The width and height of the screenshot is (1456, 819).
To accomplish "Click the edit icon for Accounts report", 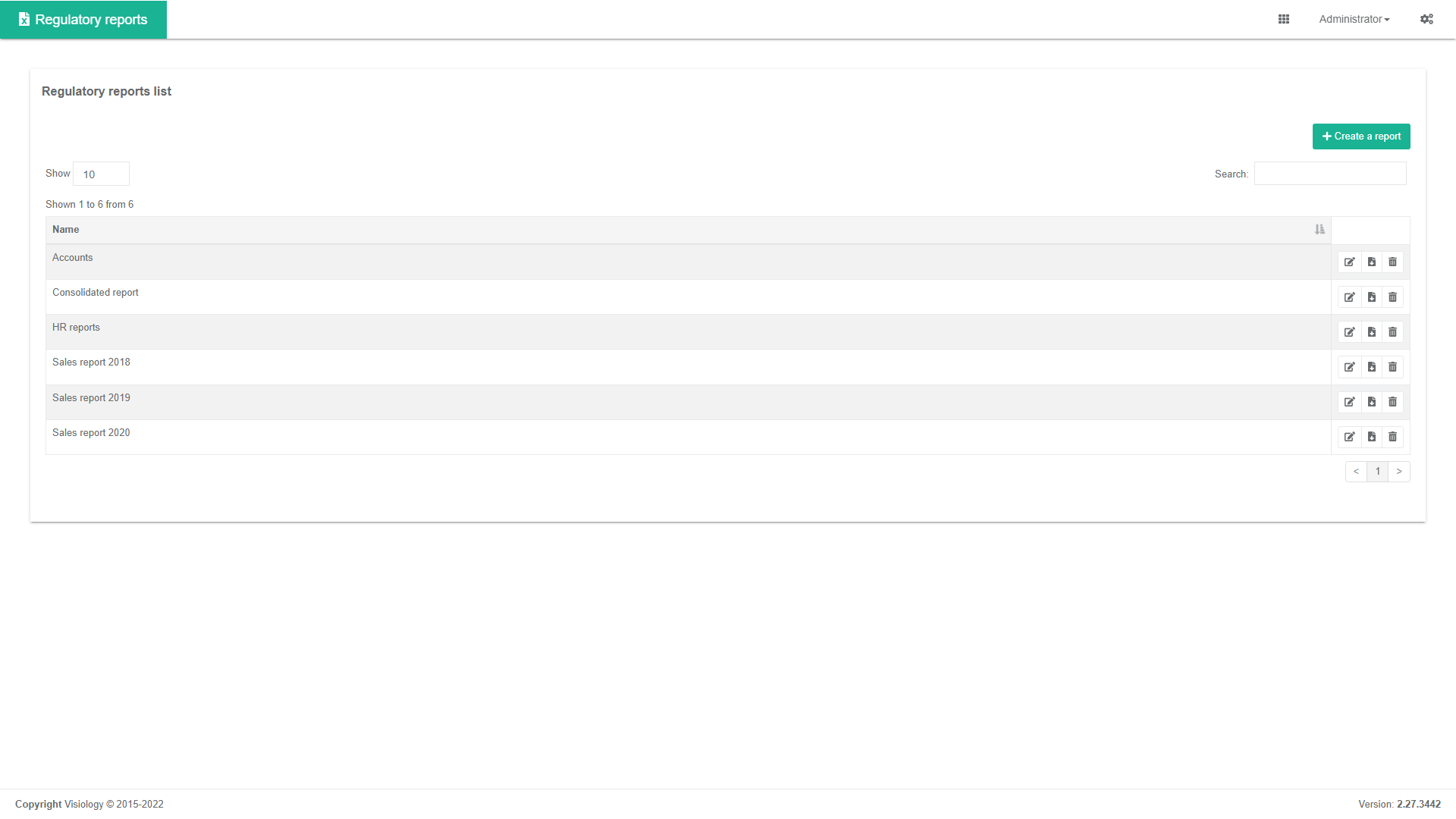I will tap(1350, 262).
